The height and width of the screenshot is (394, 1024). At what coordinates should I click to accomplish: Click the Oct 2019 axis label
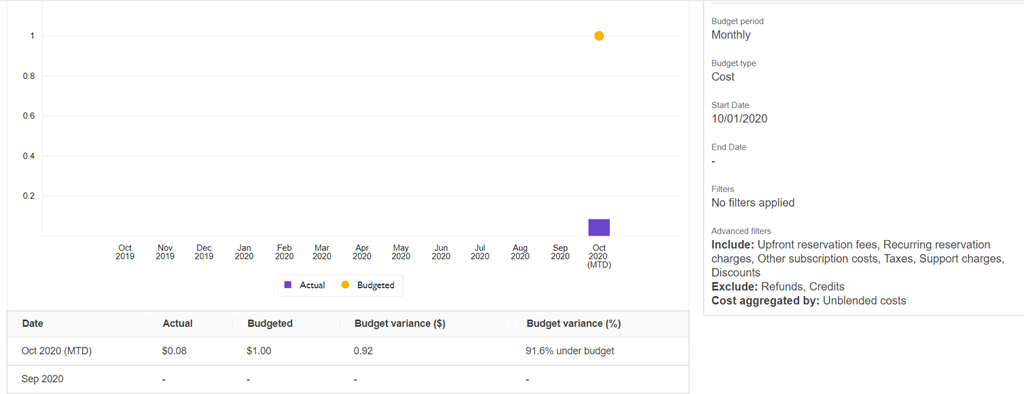click(125, 252)
